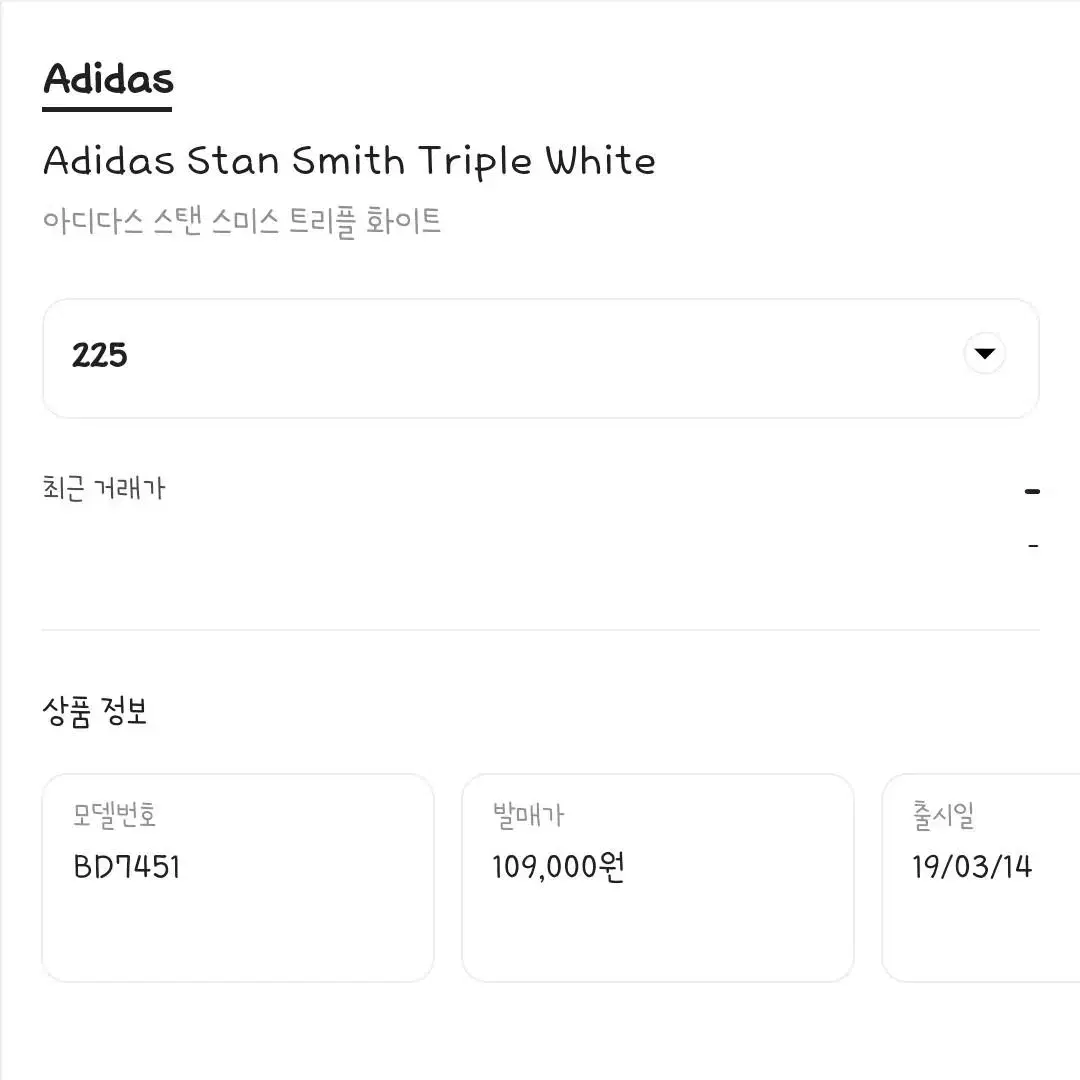Open the Adidas brand link
This screenshot has height=1080, width=1080.
108,79
